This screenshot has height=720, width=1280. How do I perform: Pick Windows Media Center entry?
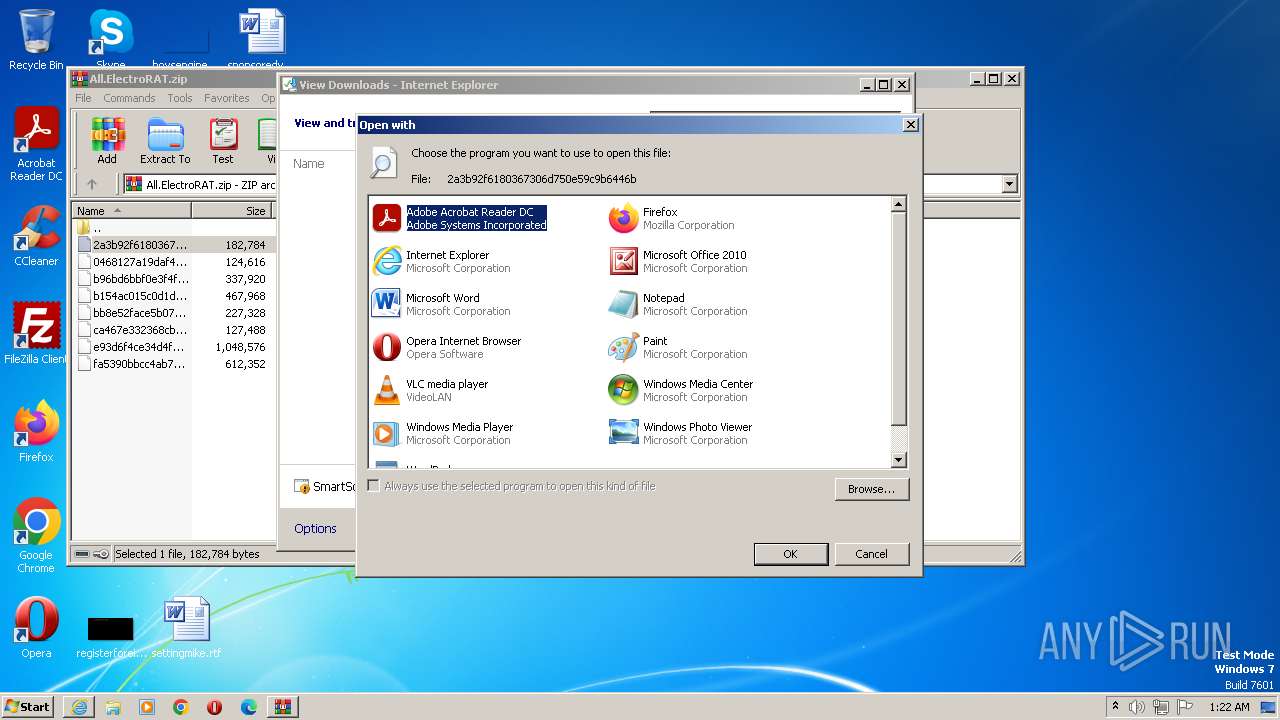click(681, 390)
